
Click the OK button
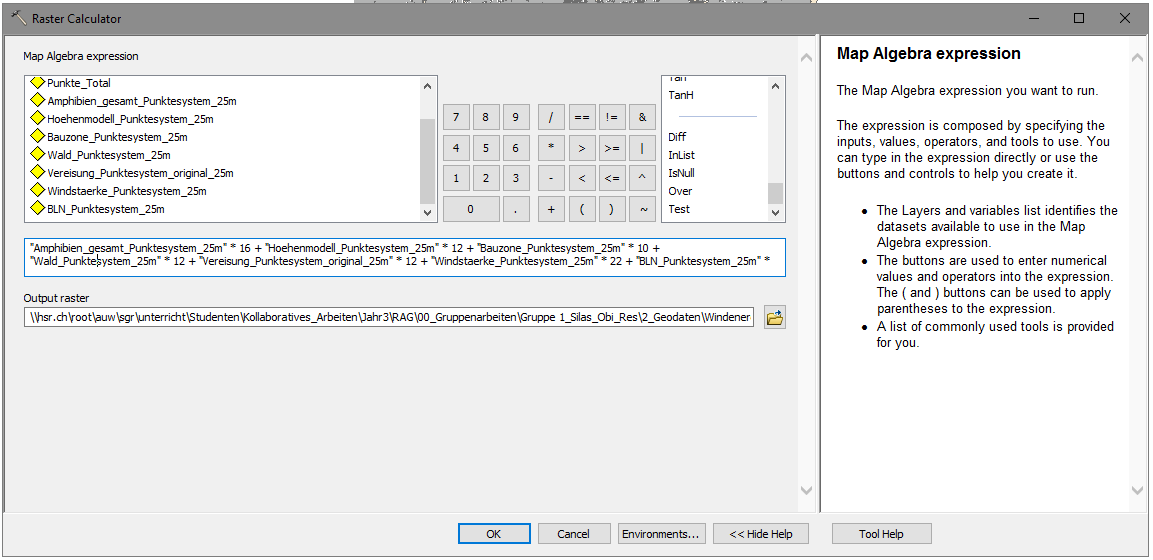pyautogui.click(x=493, y=534)
